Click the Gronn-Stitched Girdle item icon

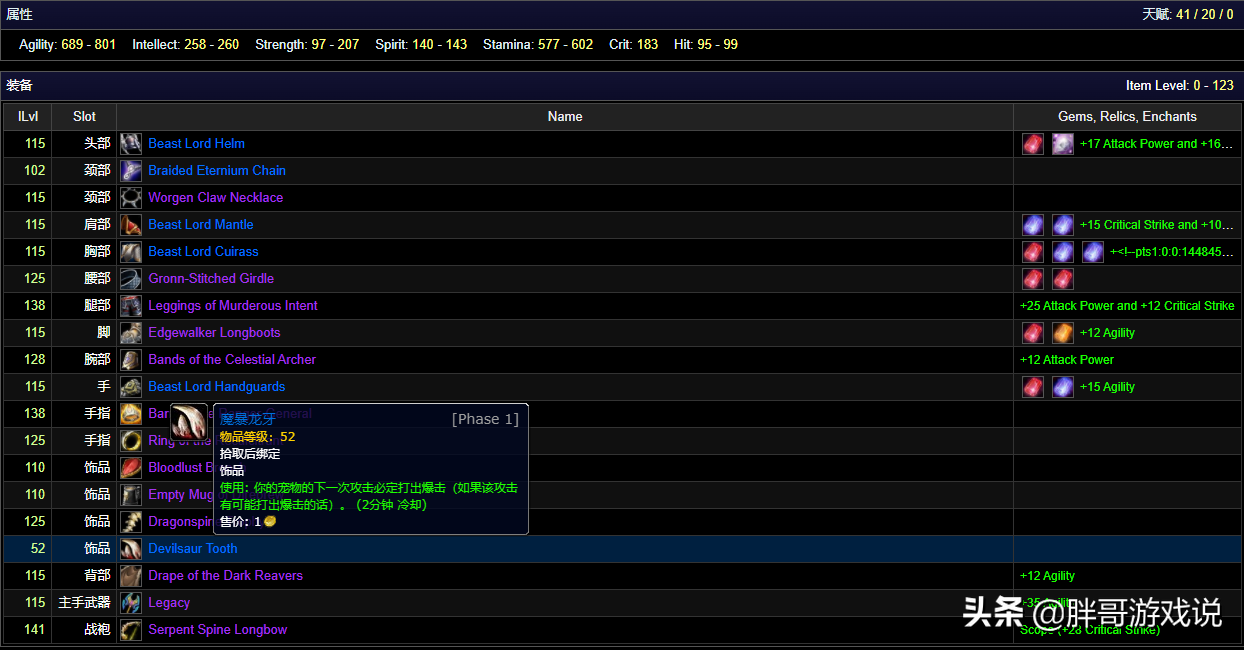131,279
